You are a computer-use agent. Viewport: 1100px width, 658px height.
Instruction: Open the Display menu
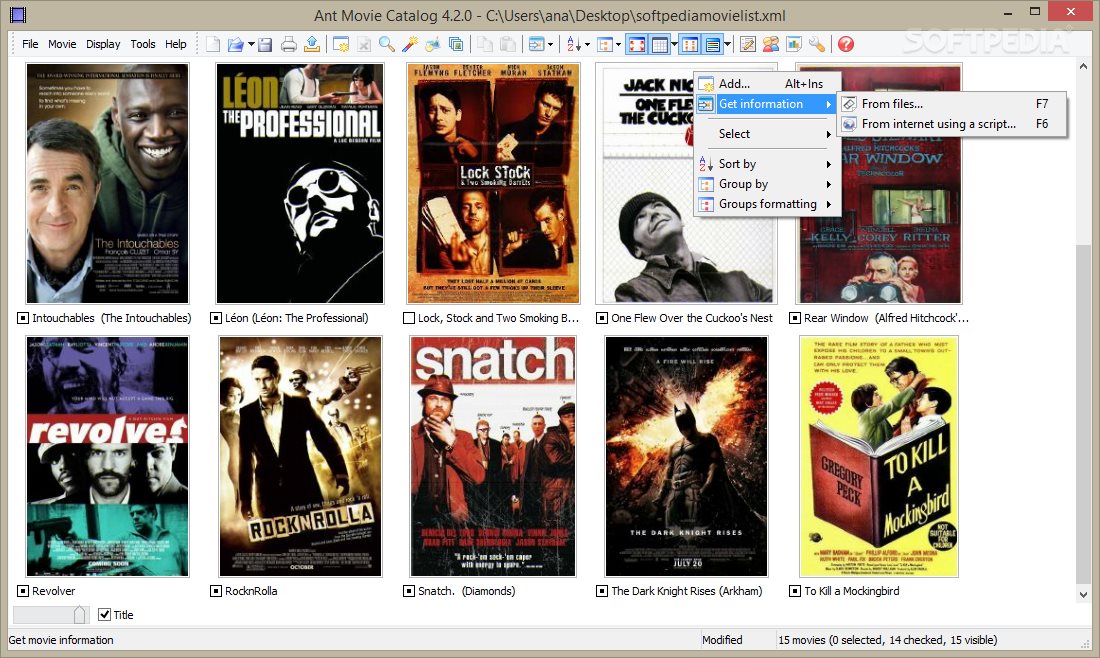click(x=103, y=44)
